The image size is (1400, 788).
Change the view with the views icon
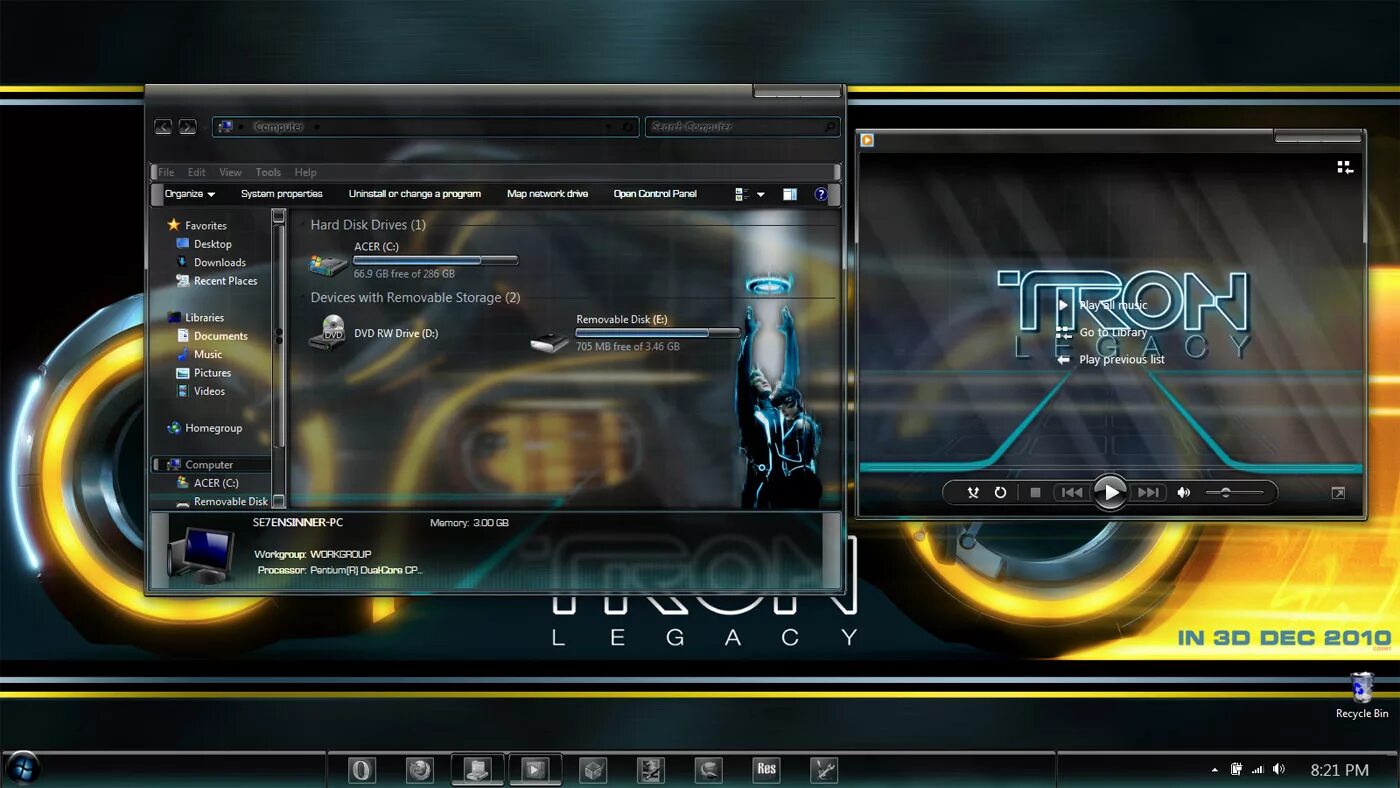coord(742,194)
